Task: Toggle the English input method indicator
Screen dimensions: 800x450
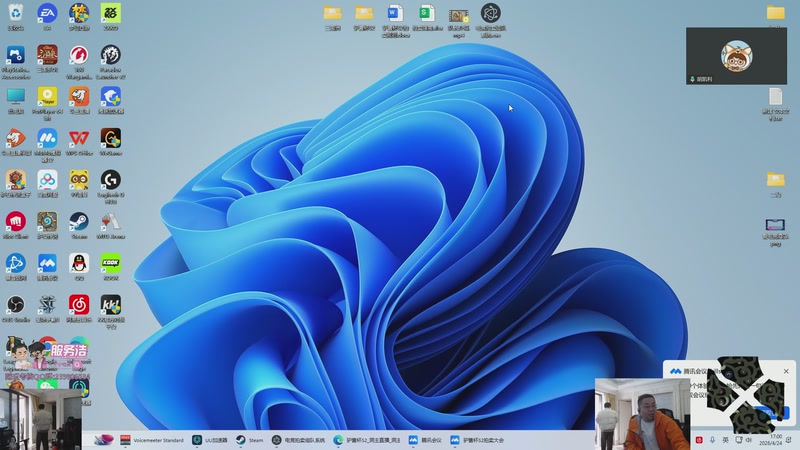Action: click(x=726, y=440)
